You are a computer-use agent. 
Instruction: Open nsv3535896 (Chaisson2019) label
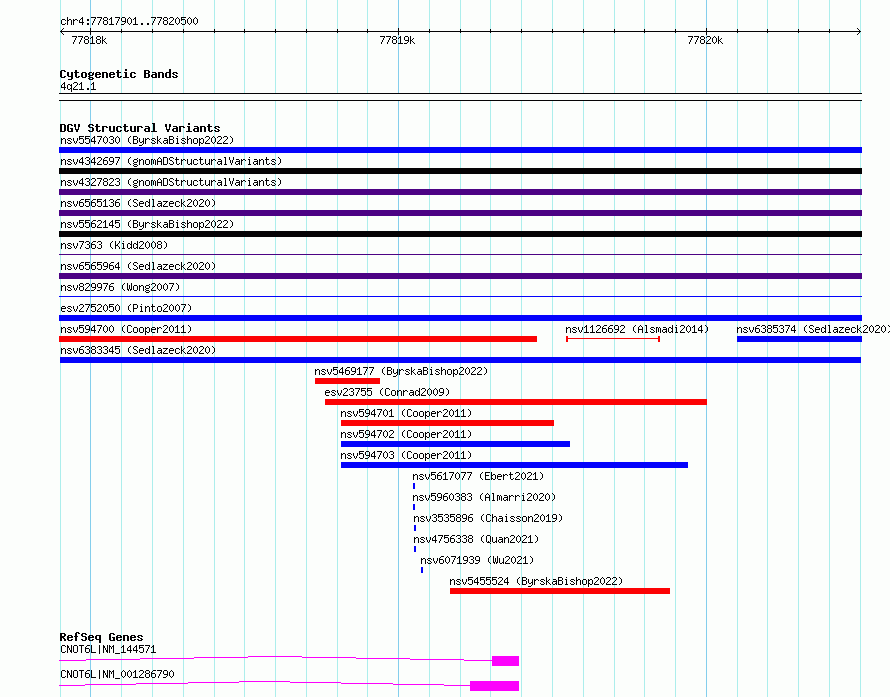pyautogui.click(x=488, y=518)
